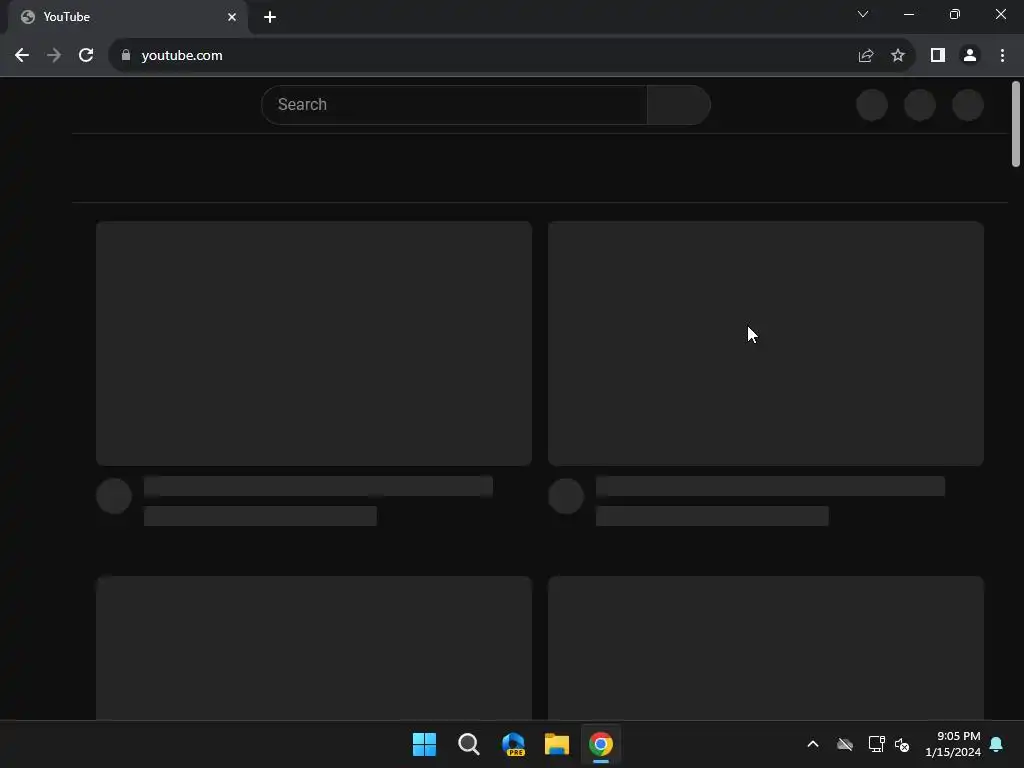
Task: Open OneDrive tray icon
Action: click(x=845, y=744)
